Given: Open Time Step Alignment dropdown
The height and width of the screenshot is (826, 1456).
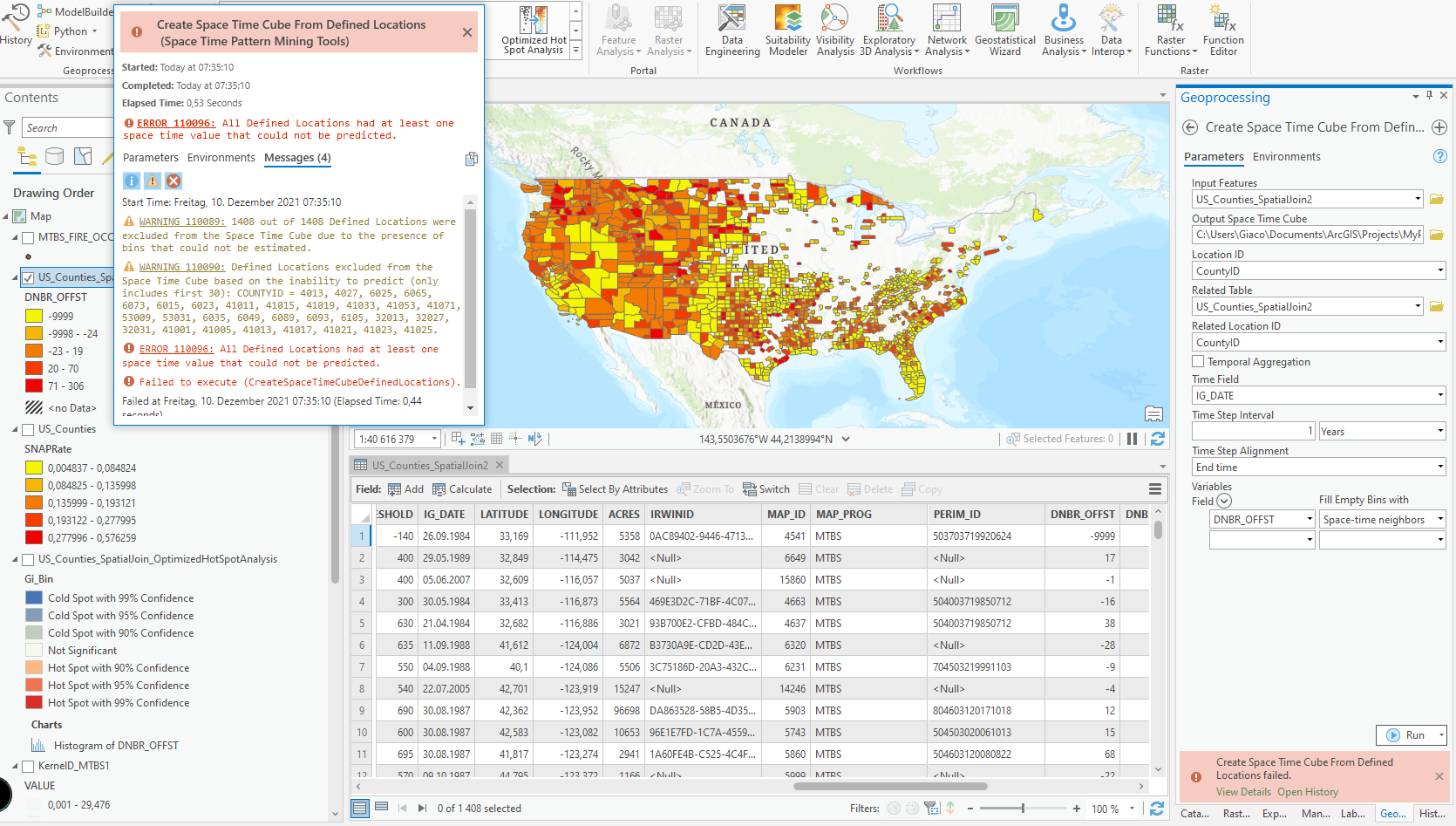Looking at the screenshot, I should coord(1439,468).
